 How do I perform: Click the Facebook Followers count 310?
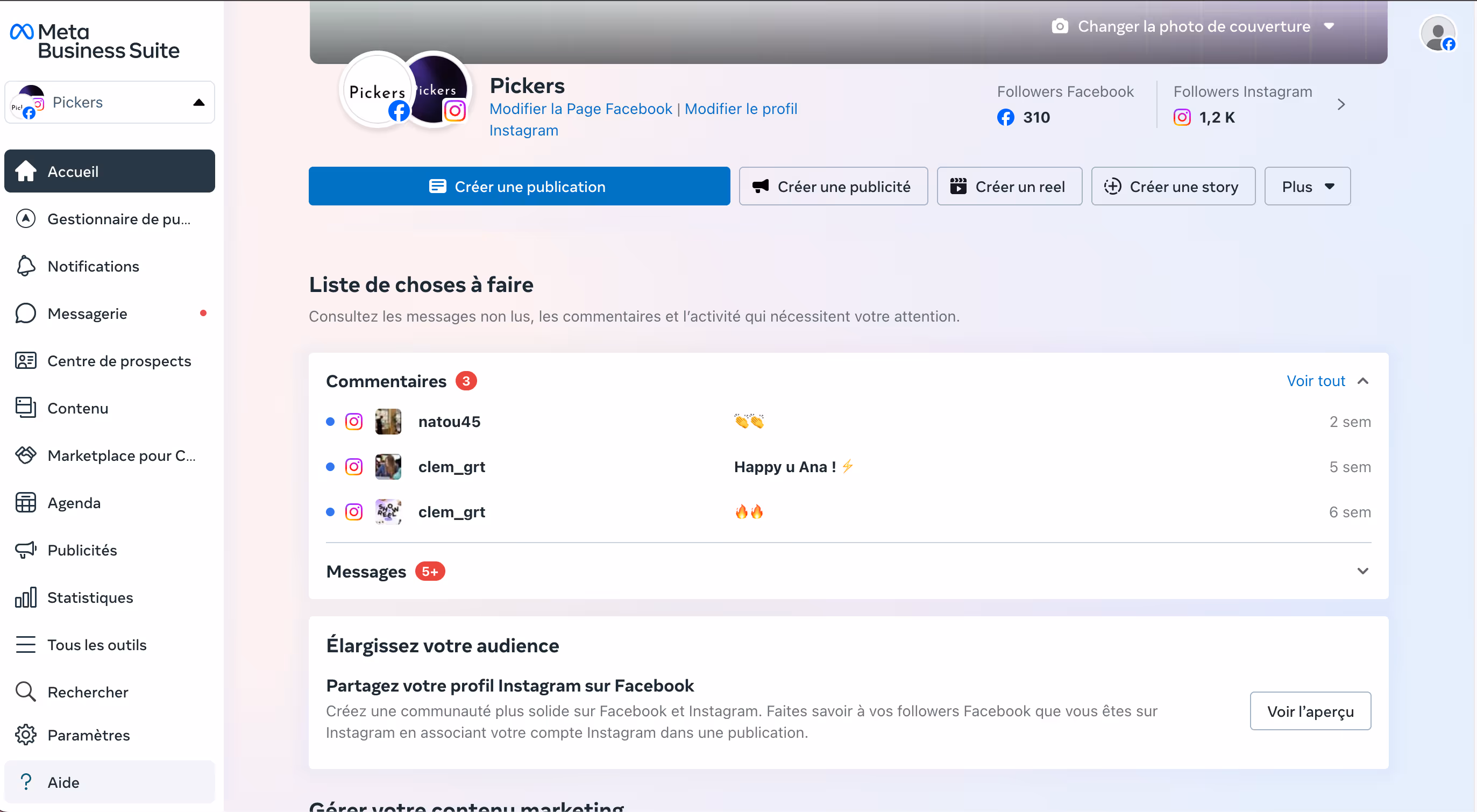[1036, 117]
